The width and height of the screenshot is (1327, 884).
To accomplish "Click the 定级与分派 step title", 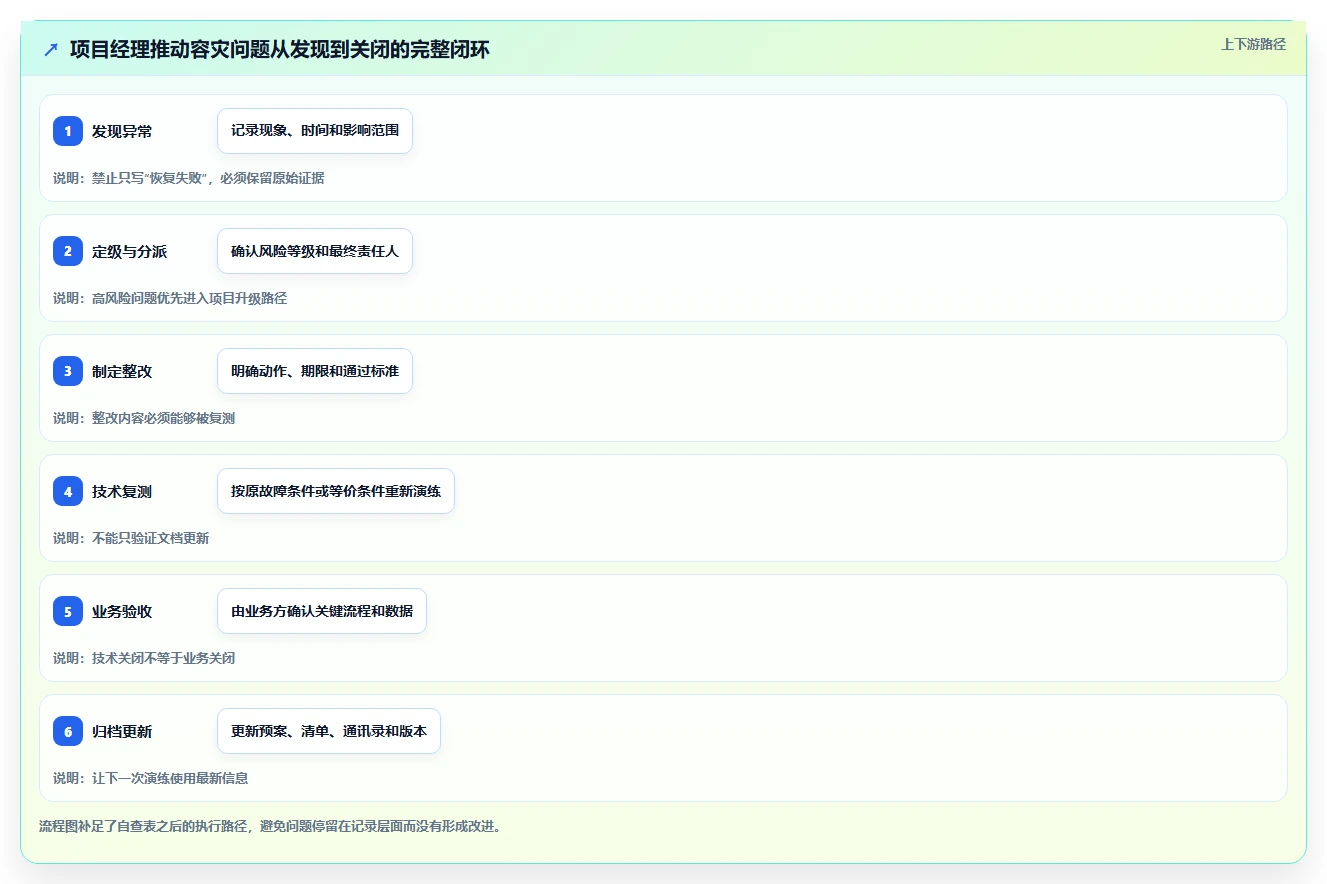I will (x=130, y=251).
